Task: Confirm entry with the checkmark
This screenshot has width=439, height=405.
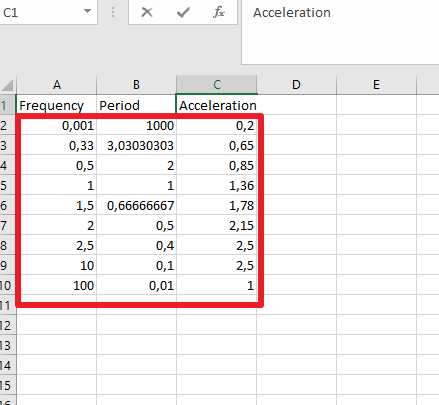Action: click(x=183, y=13)
